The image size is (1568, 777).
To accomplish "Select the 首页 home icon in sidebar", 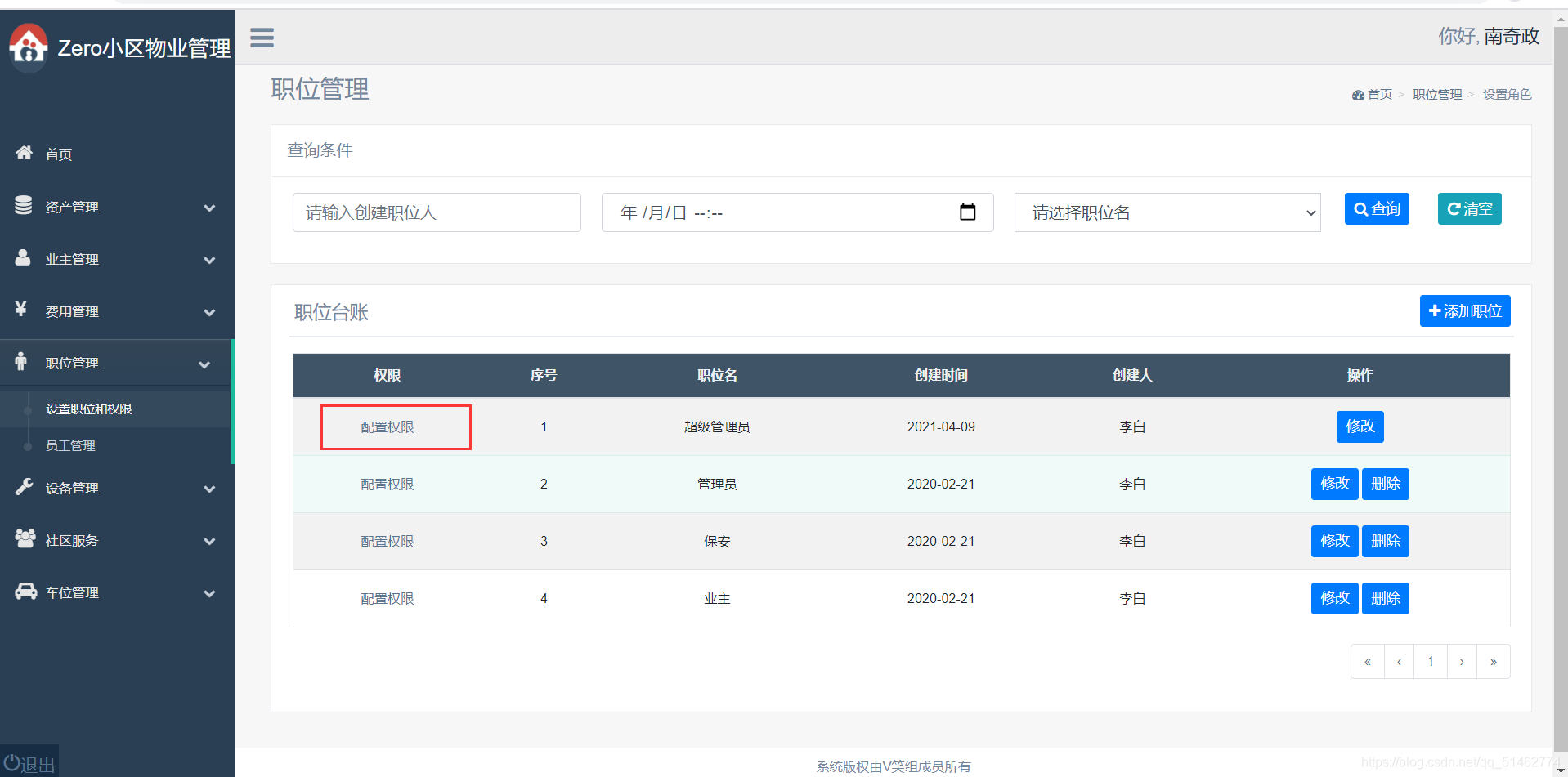I will 22,152.
